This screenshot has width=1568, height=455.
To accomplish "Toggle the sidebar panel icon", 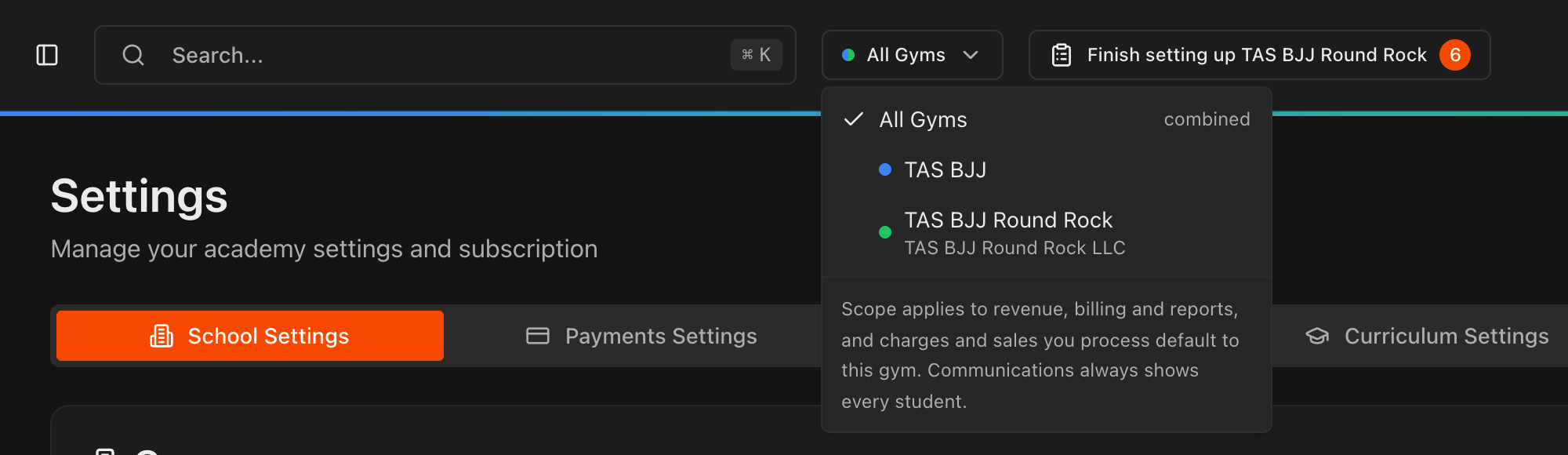I will [x=47, y=55].
